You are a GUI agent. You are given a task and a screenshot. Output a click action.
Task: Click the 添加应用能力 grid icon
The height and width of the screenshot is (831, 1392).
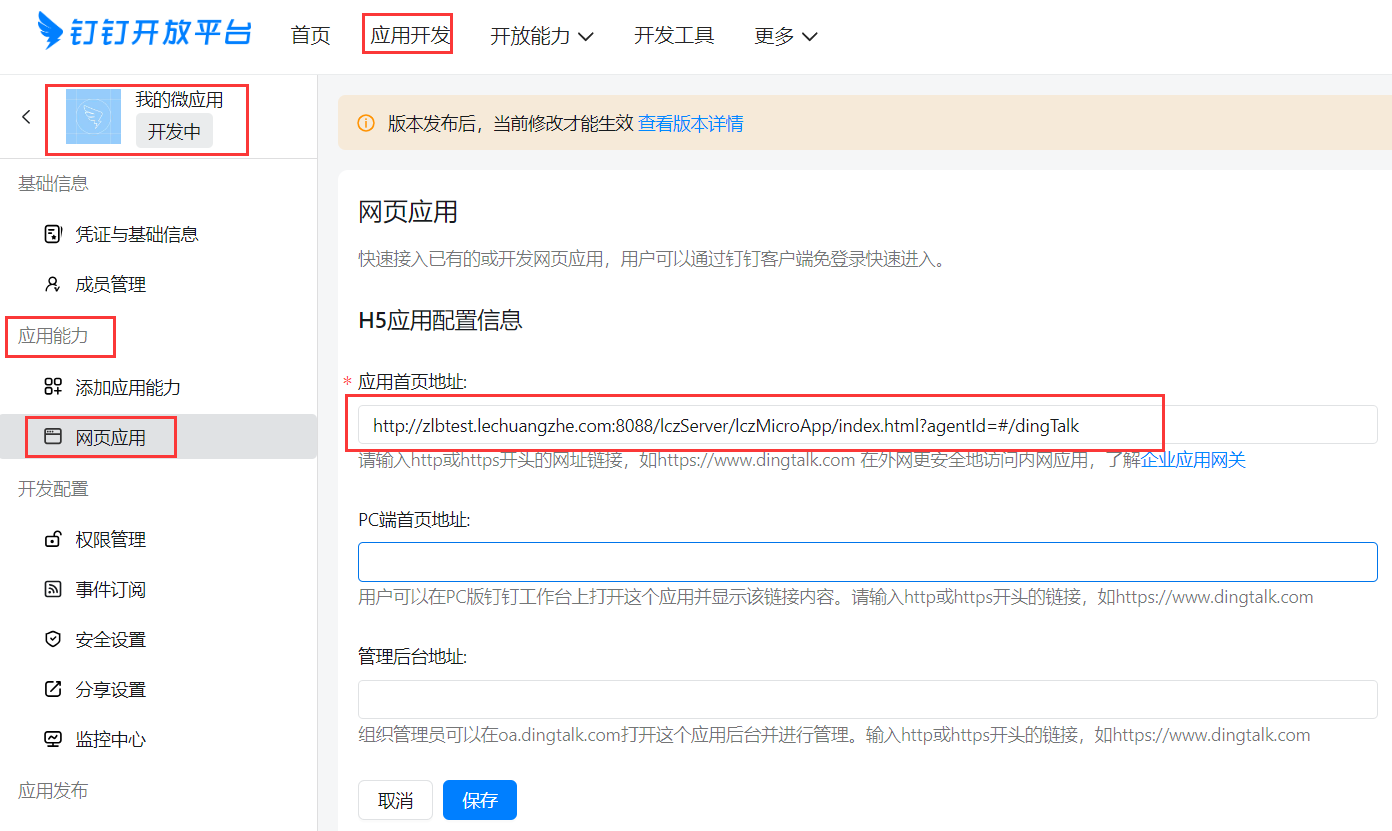pyautogui.click(x=53, y=387)
